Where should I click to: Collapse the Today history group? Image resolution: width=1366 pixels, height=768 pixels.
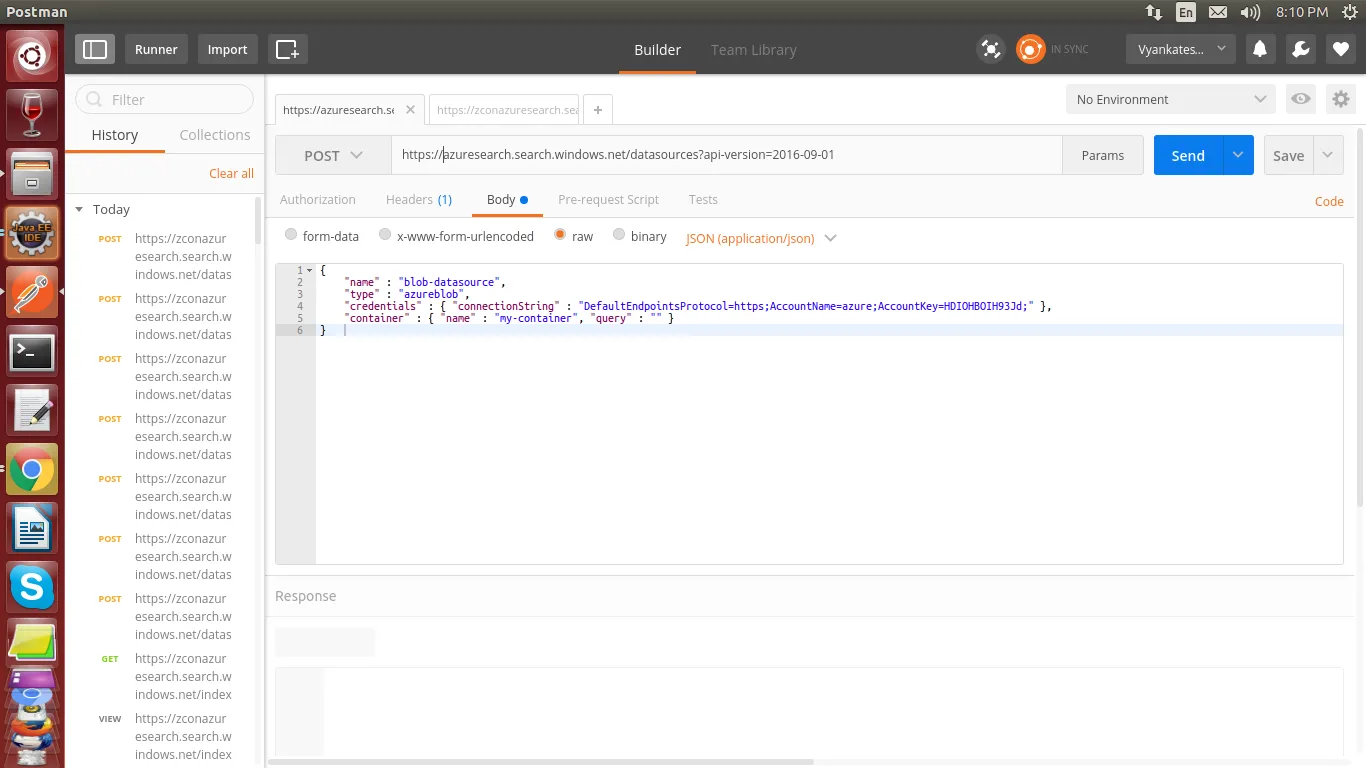point(79,209)
